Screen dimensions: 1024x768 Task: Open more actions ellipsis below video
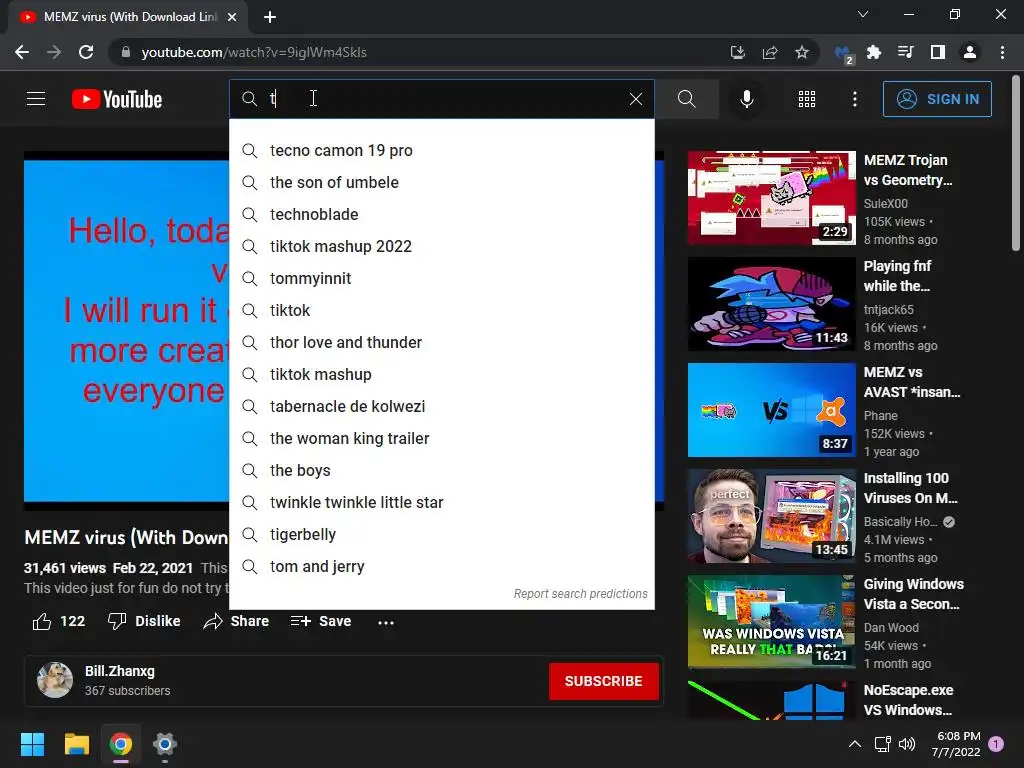click(x=386, y=622)
